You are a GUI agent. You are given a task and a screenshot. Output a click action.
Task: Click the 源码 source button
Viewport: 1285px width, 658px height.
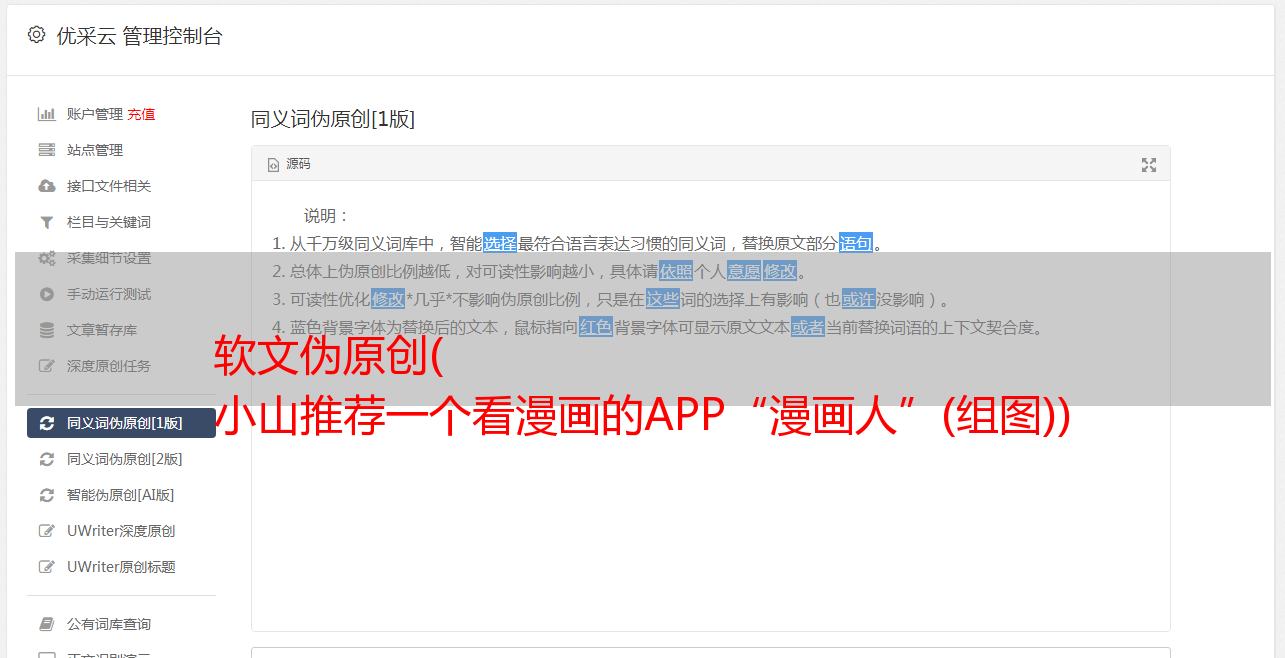[x=289, y=164]
